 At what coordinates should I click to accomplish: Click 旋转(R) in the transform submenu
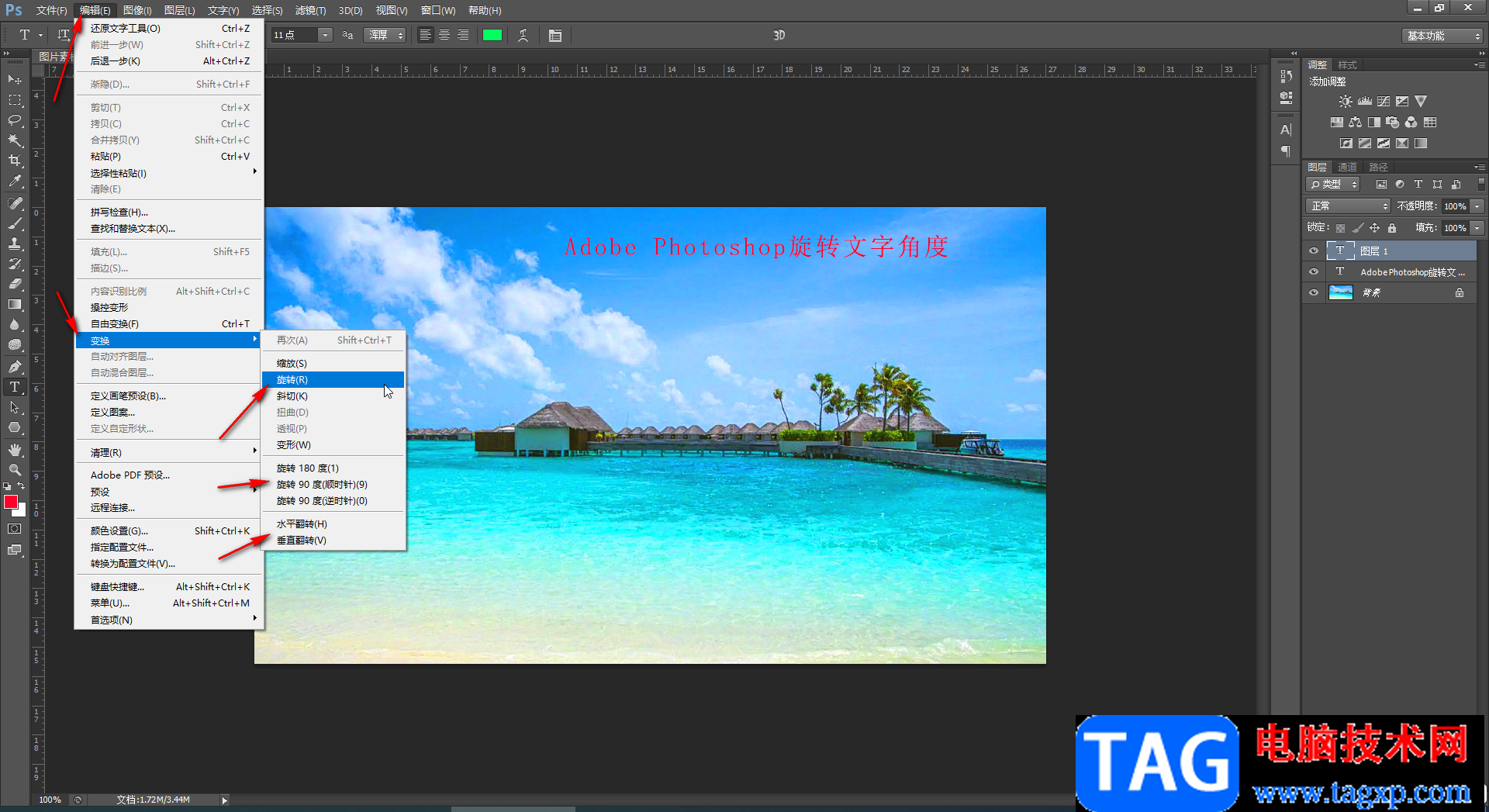point(333,380)
